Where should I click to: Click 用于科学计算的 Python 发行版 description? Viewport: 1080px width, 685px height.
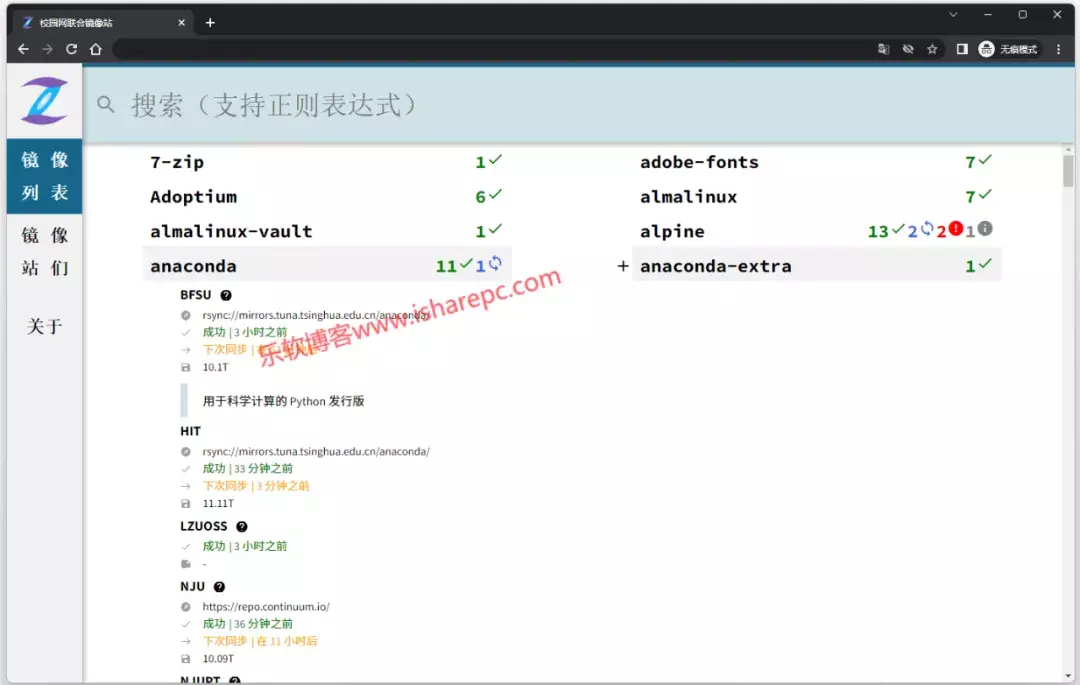coord(283,401)
